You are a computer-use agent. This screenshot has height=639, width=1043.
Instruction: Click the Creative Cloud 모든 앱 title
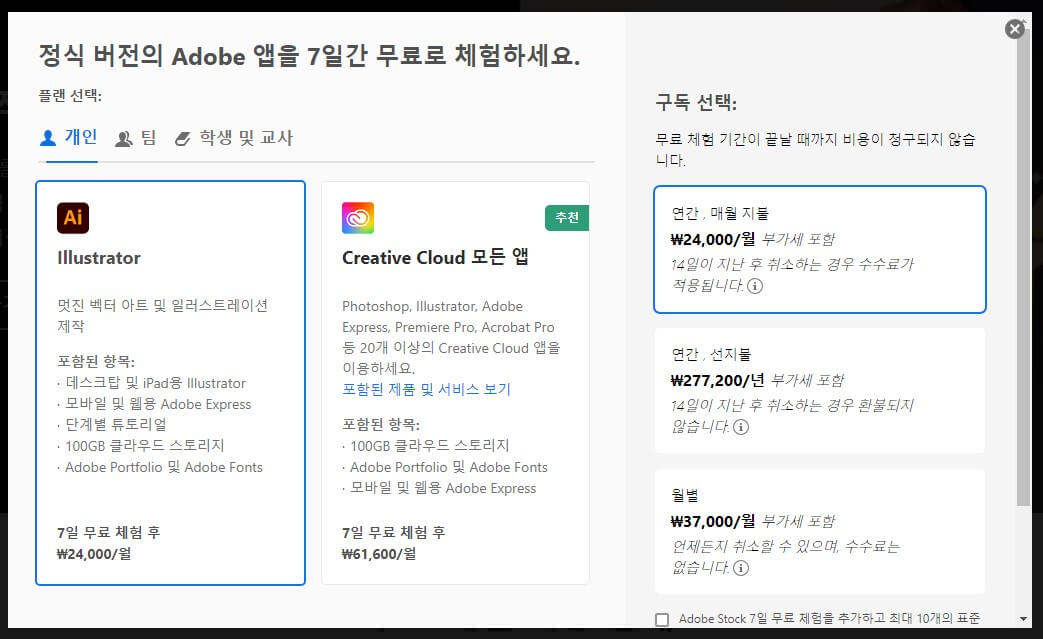pyautogui.click(x=435, y=257)
